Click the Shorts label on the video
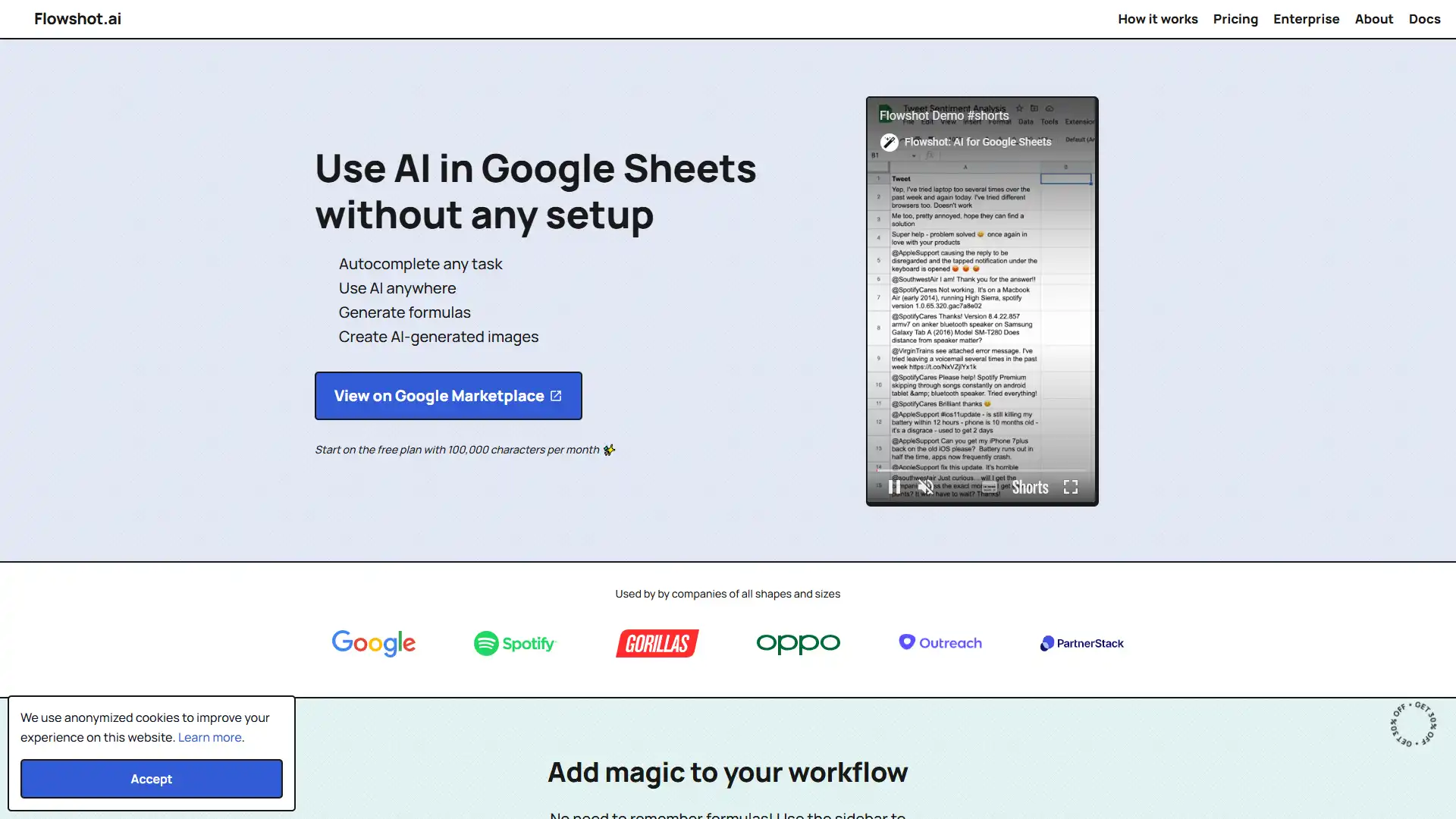 point(1030,487)
